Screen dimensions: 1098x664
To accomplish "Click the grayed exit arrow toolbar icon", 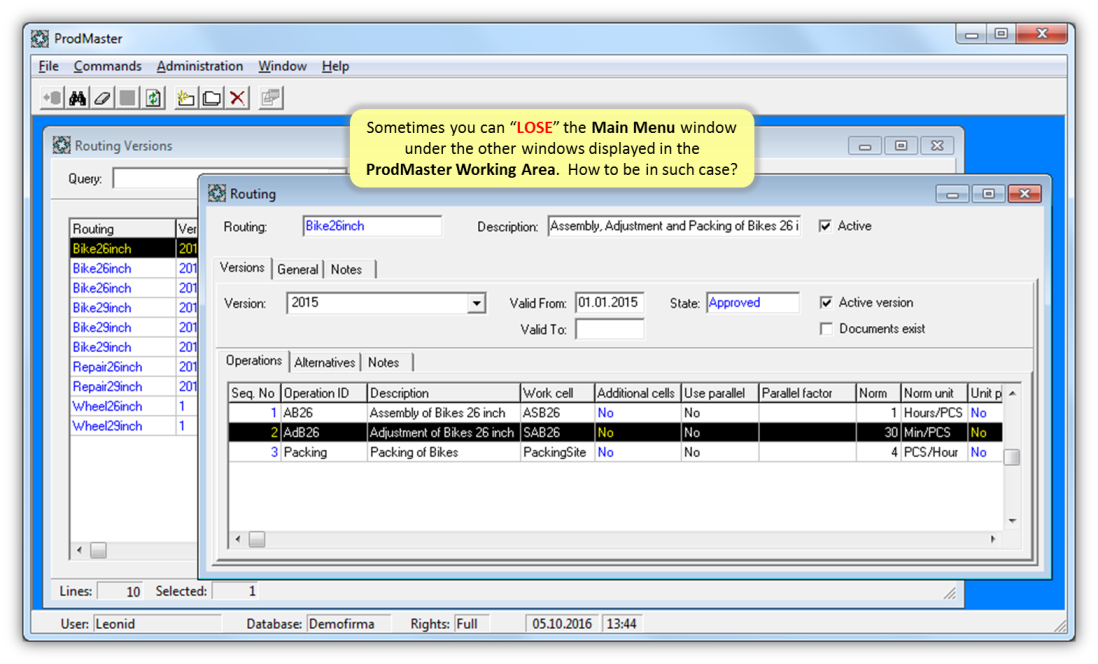I will tap(52, 97).
